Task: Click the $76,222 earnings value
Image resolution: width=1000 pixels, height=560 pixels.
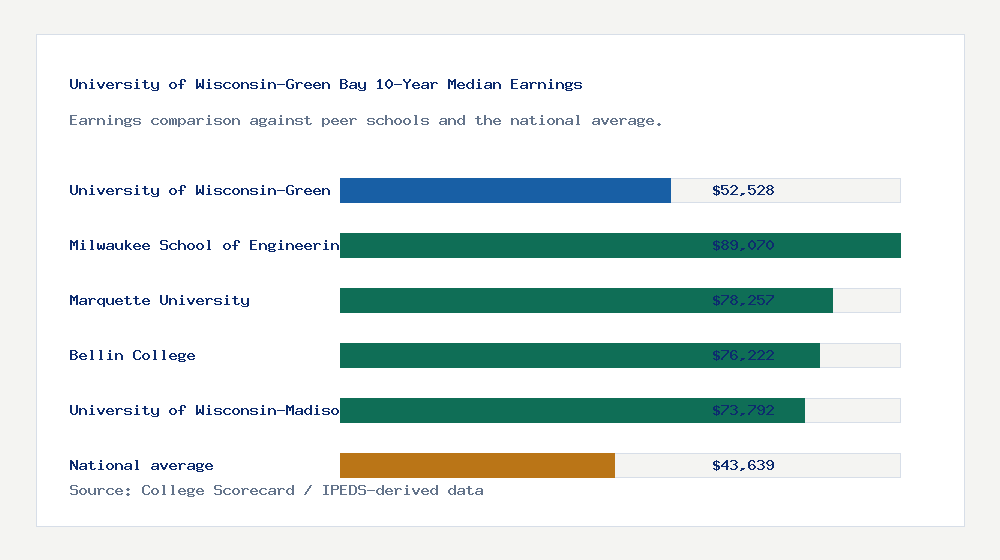Action: 743,355
